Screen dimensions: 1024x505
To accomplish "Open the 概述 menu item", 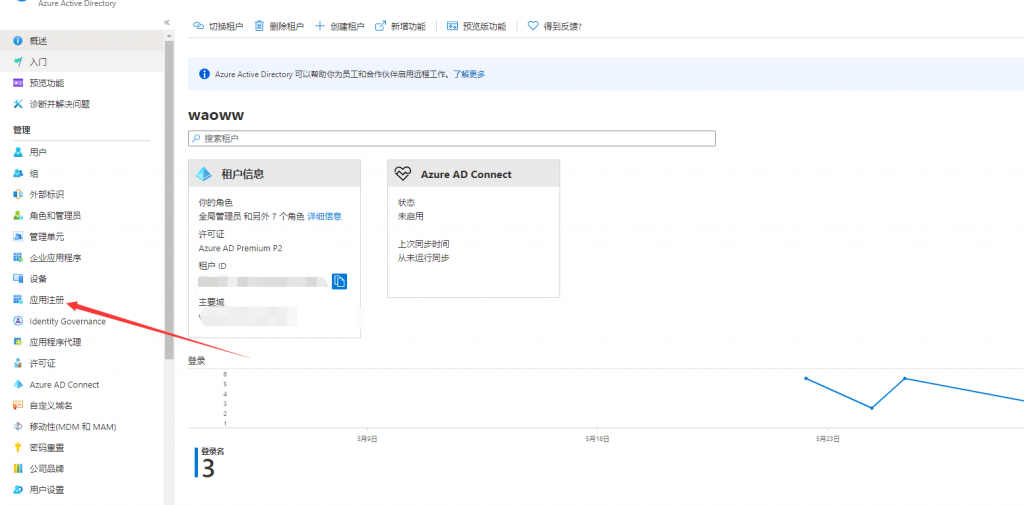I will pos(82,41).
